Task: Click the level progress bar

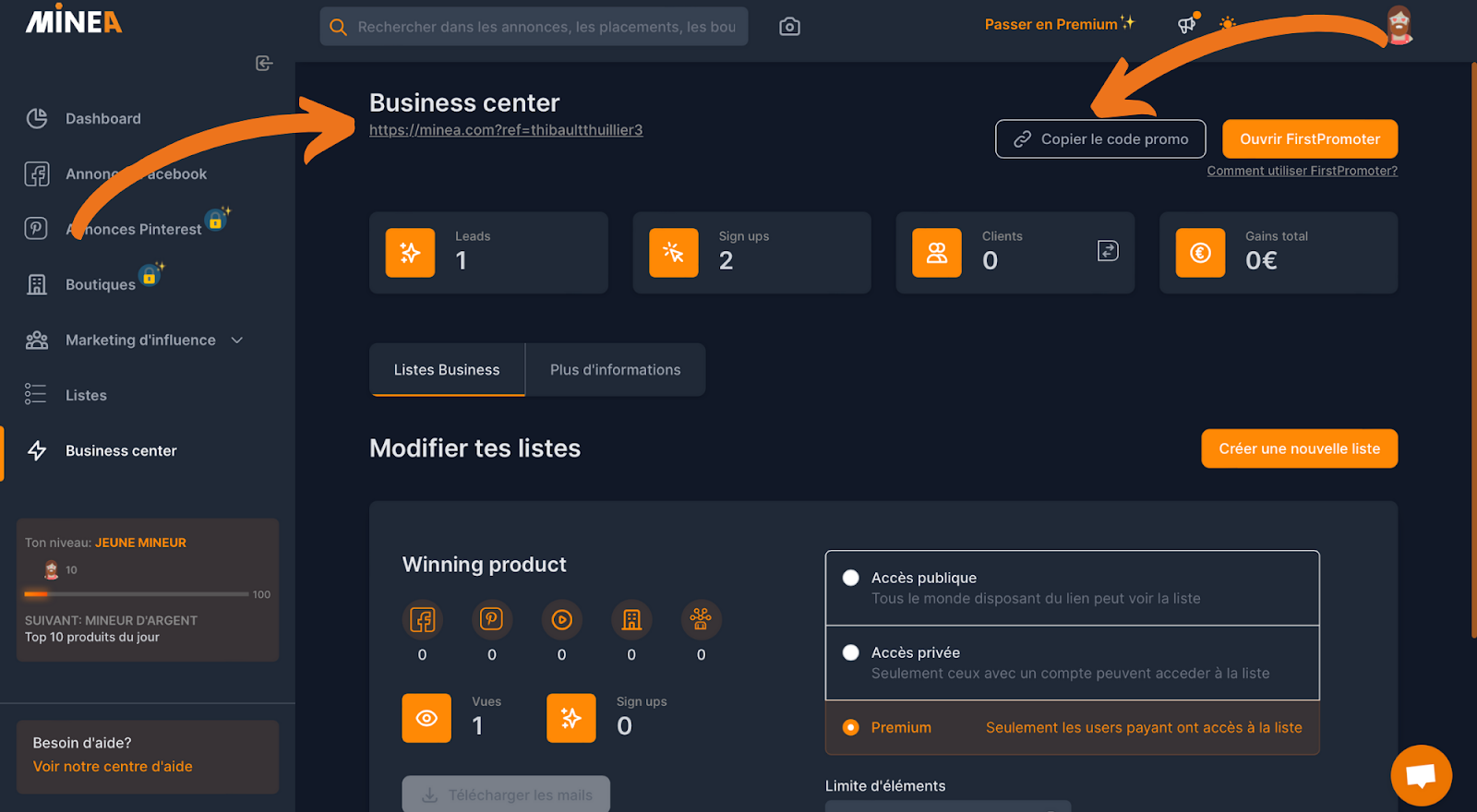Action: (137, 594)
